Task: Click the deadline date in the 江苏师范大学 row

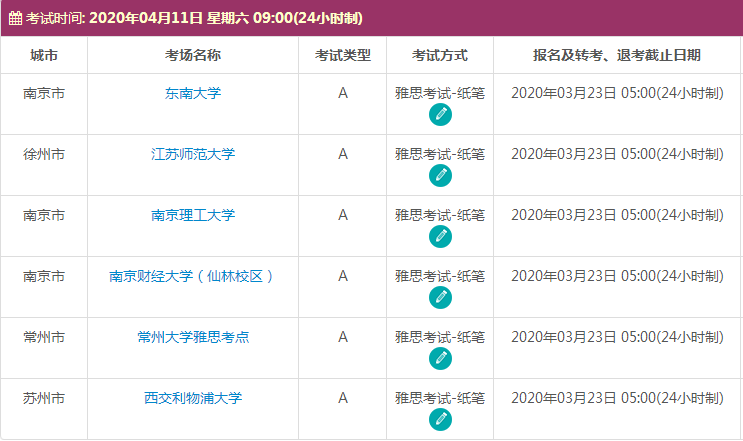Action: (617, 154)
